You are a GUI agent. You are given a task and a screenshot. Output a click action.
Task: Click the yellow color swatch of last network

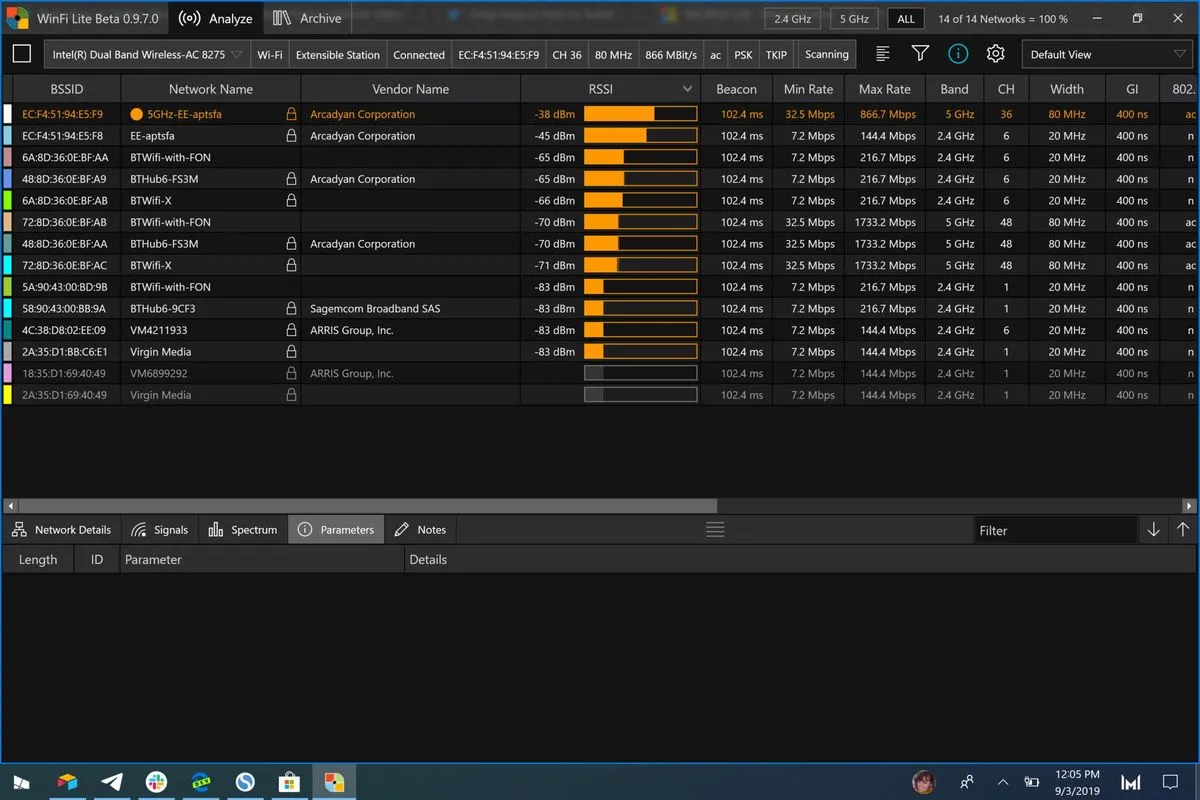point(8,395)
